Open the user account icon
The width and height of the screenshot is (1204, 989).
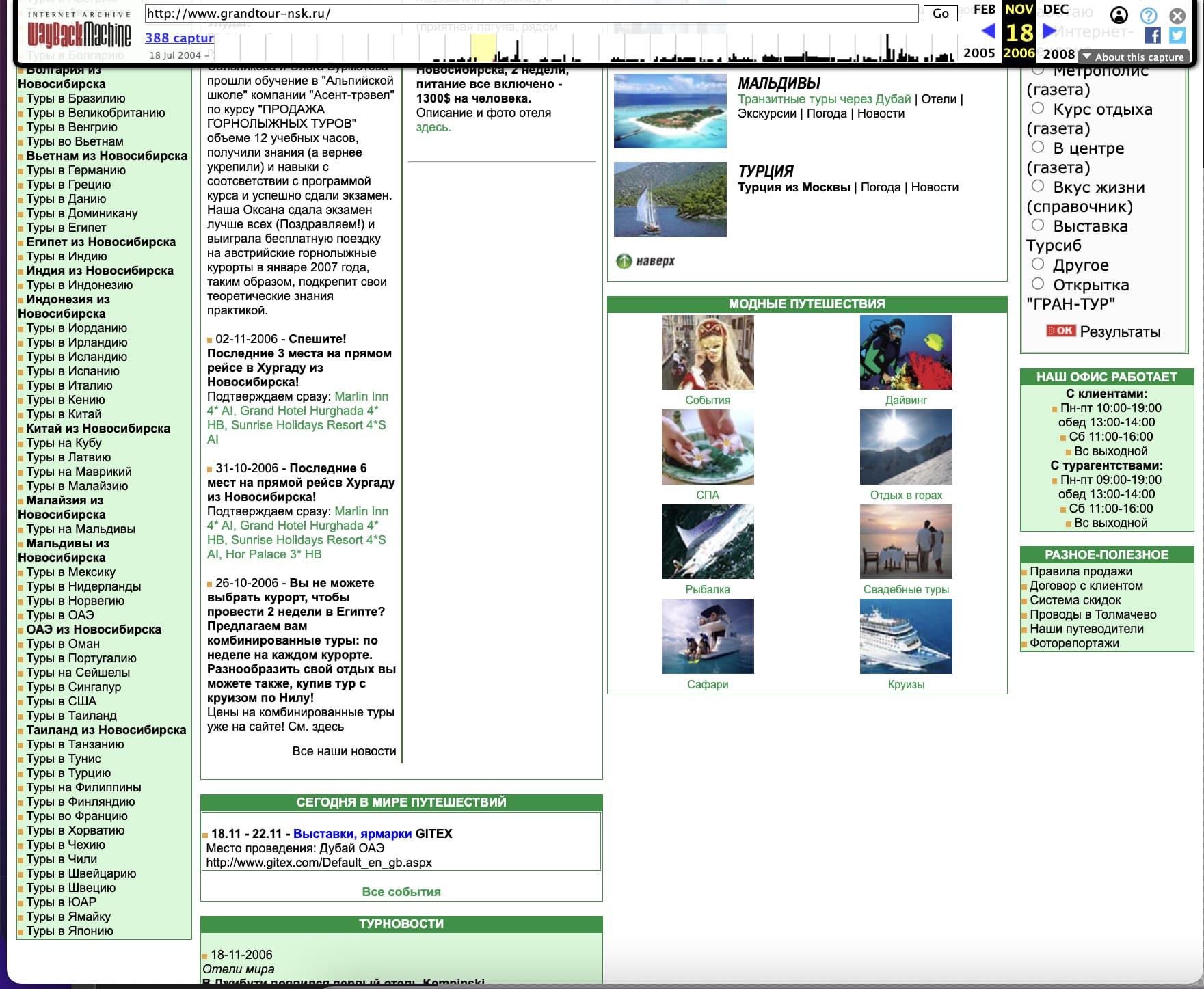click(x=1119, y=15)
